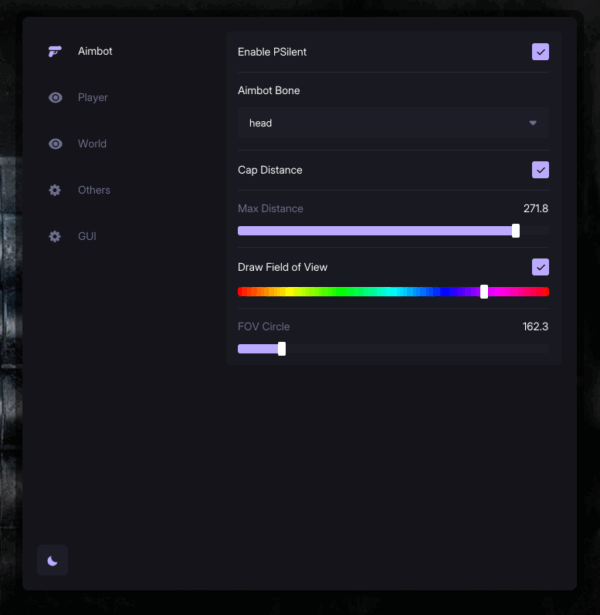Viewport: 600px width, 615px height.
Task: Disable the Enable PSilent checkbox
Action: [x=540, y=52]
